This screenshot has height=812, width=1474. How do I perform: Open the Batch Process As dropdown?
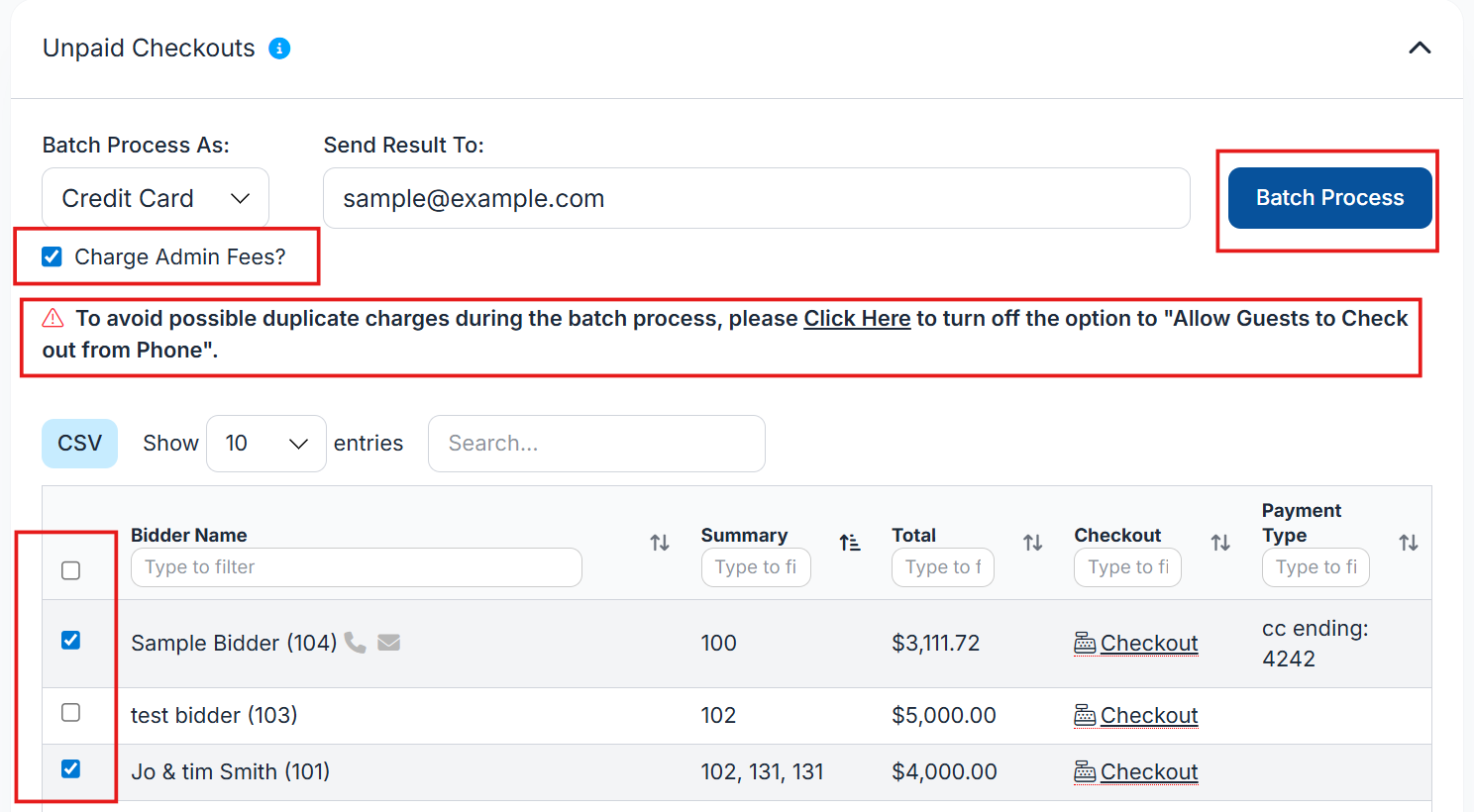tap(156, 198)
